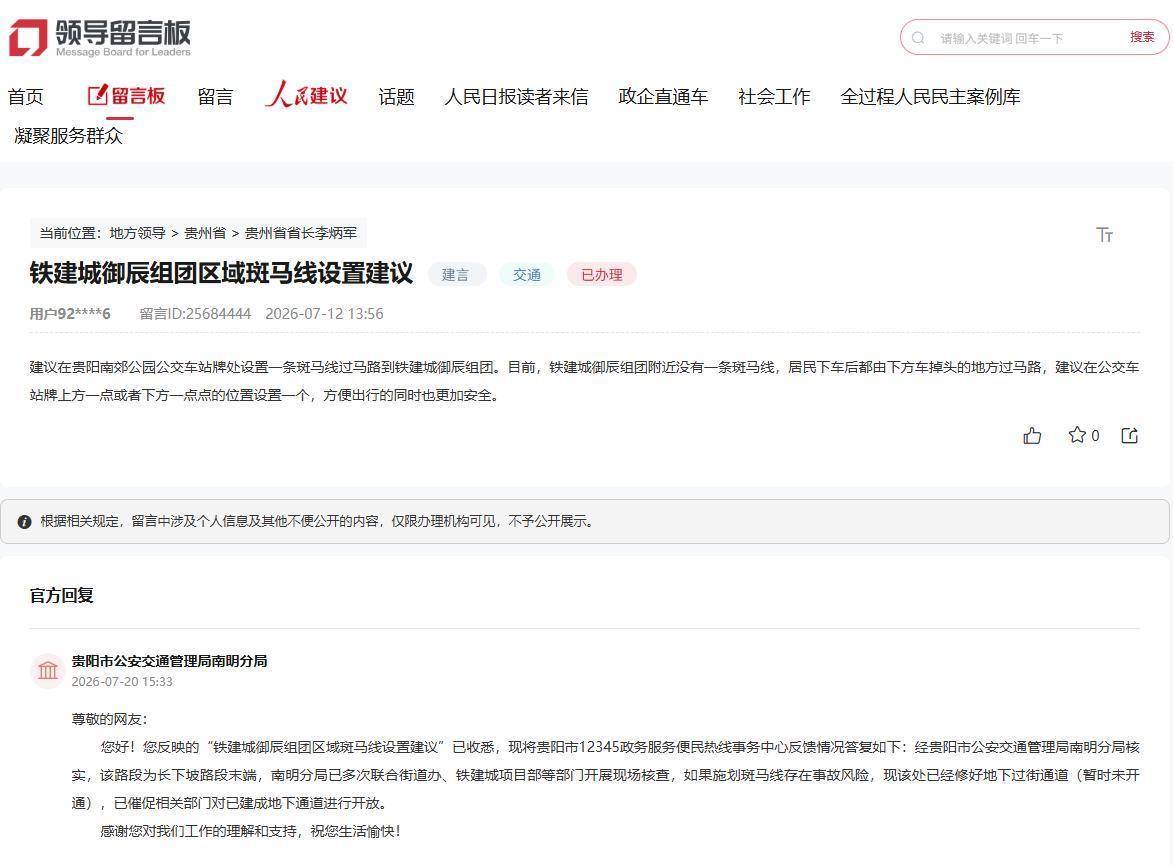Click 贵州省省长李炳军 breadcrumb link
The image size is (1173, 865).
(301, 233)
